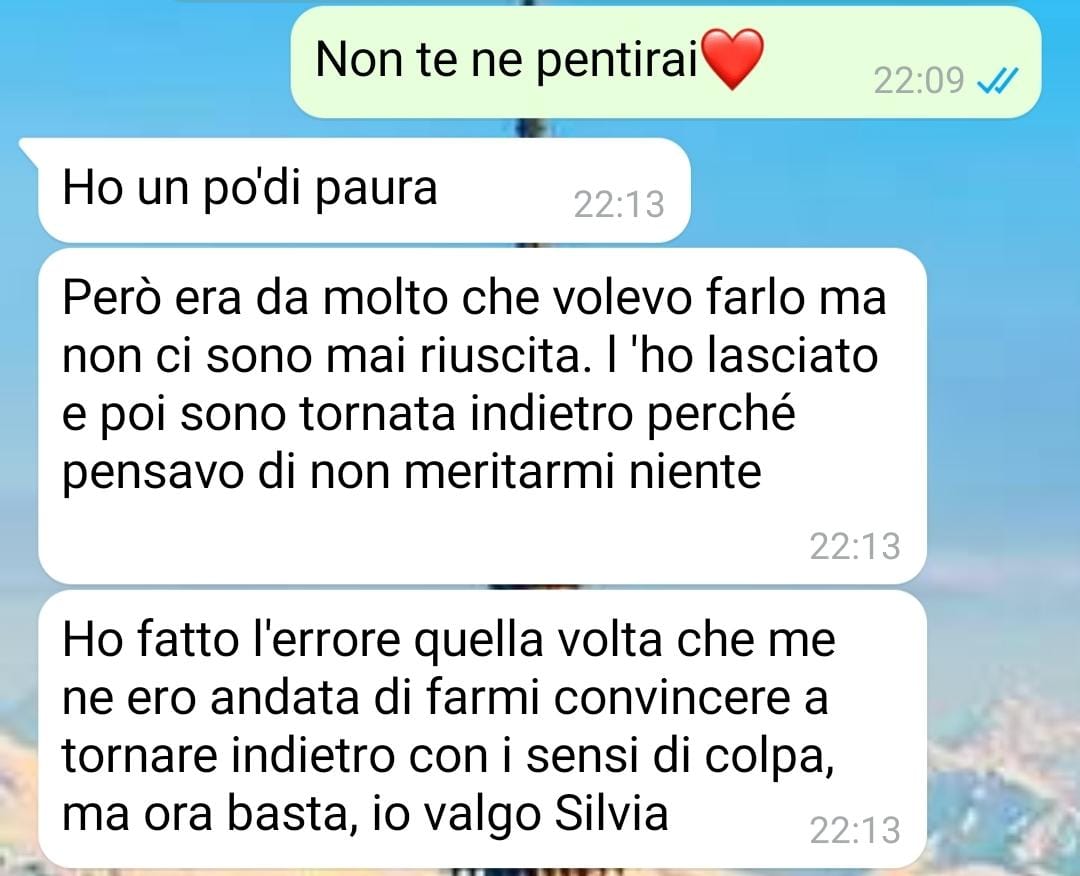Image resolution: width=1080 pixels, height=876 pixels.
Task: Tap the 22:09 timestamp on the sent message
Action: [918, 81]
